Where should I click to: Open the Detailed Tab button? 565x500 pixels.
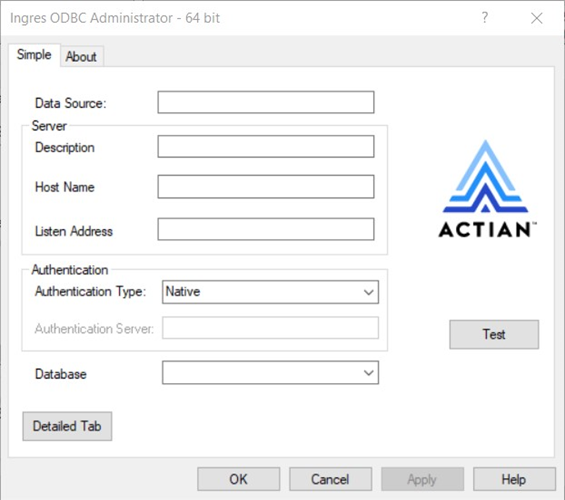(67, 426)
